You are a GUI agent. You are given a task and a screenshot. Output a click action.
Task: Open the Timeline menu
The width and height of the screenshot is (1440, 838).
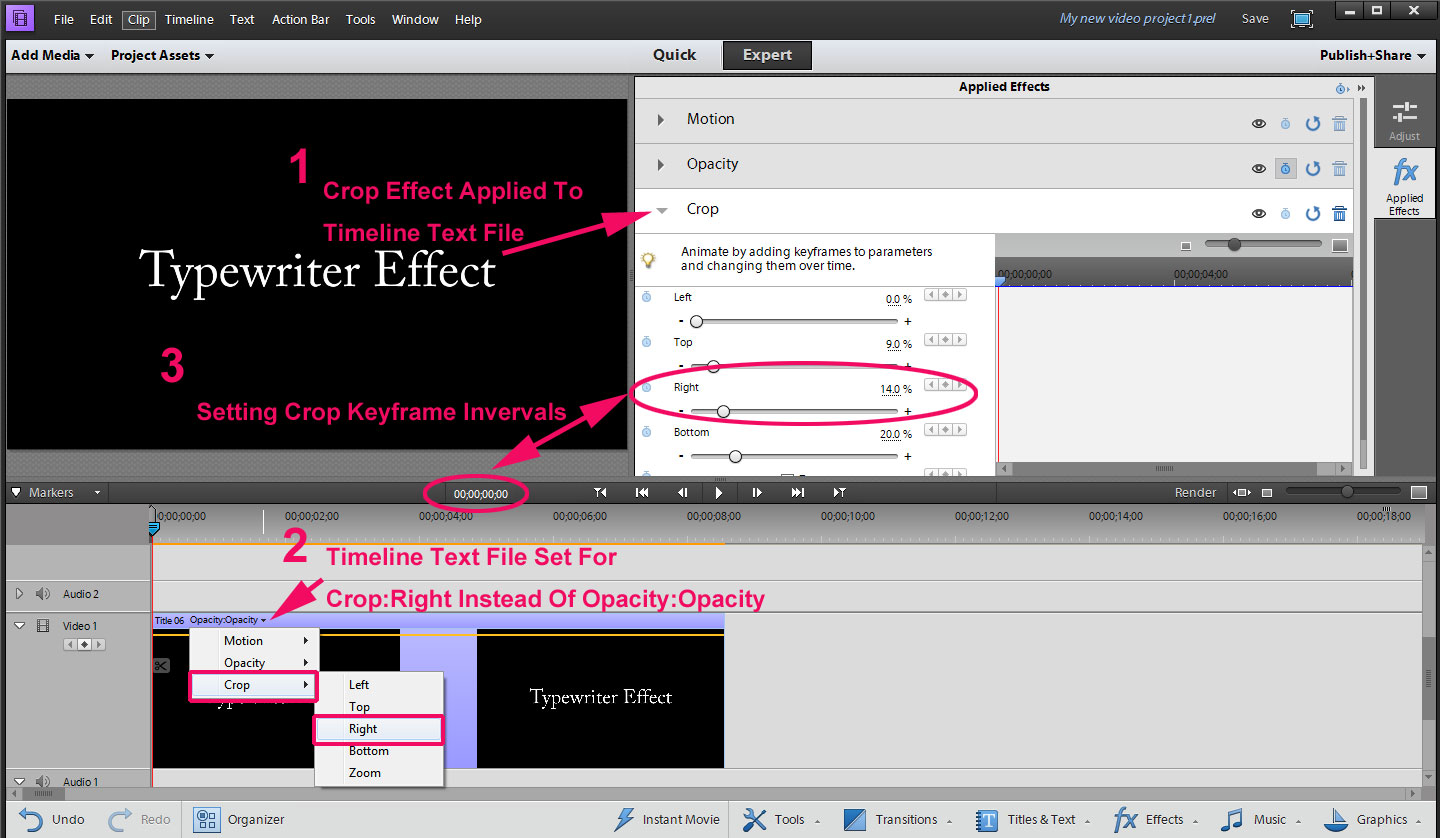(189, 19)
